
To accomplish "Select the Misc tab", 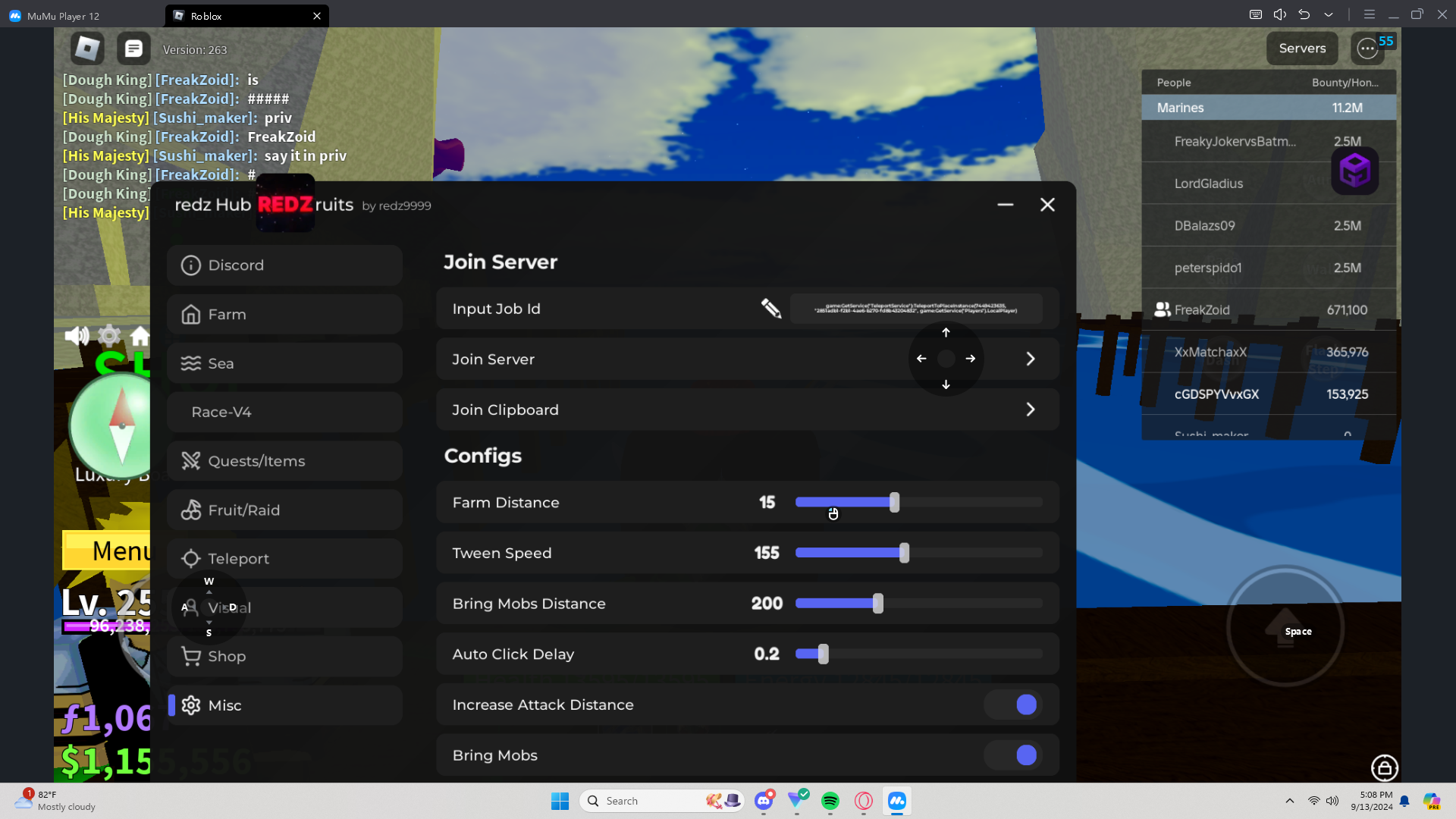I will tap(284, 705).
